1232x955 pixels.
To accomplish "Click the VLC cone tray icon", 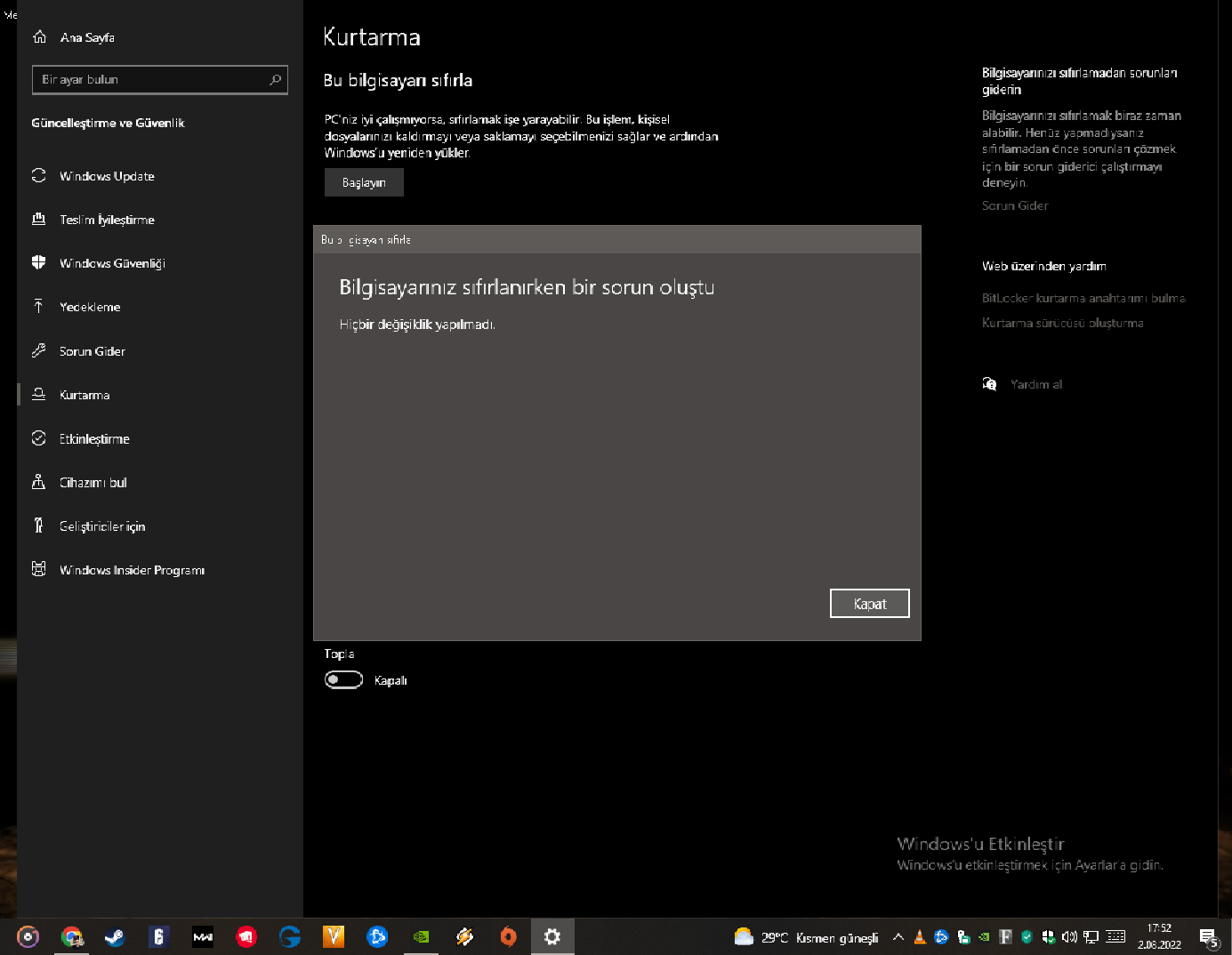I will pos(920,937).
